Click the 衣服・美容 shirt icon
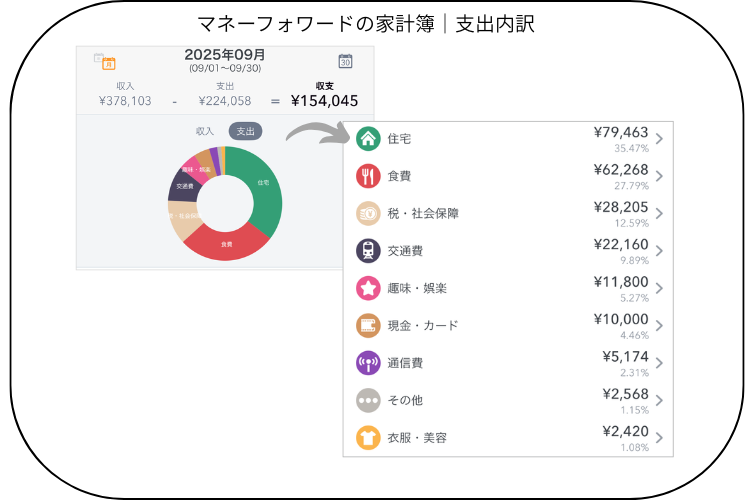 [x=367, y=437]
